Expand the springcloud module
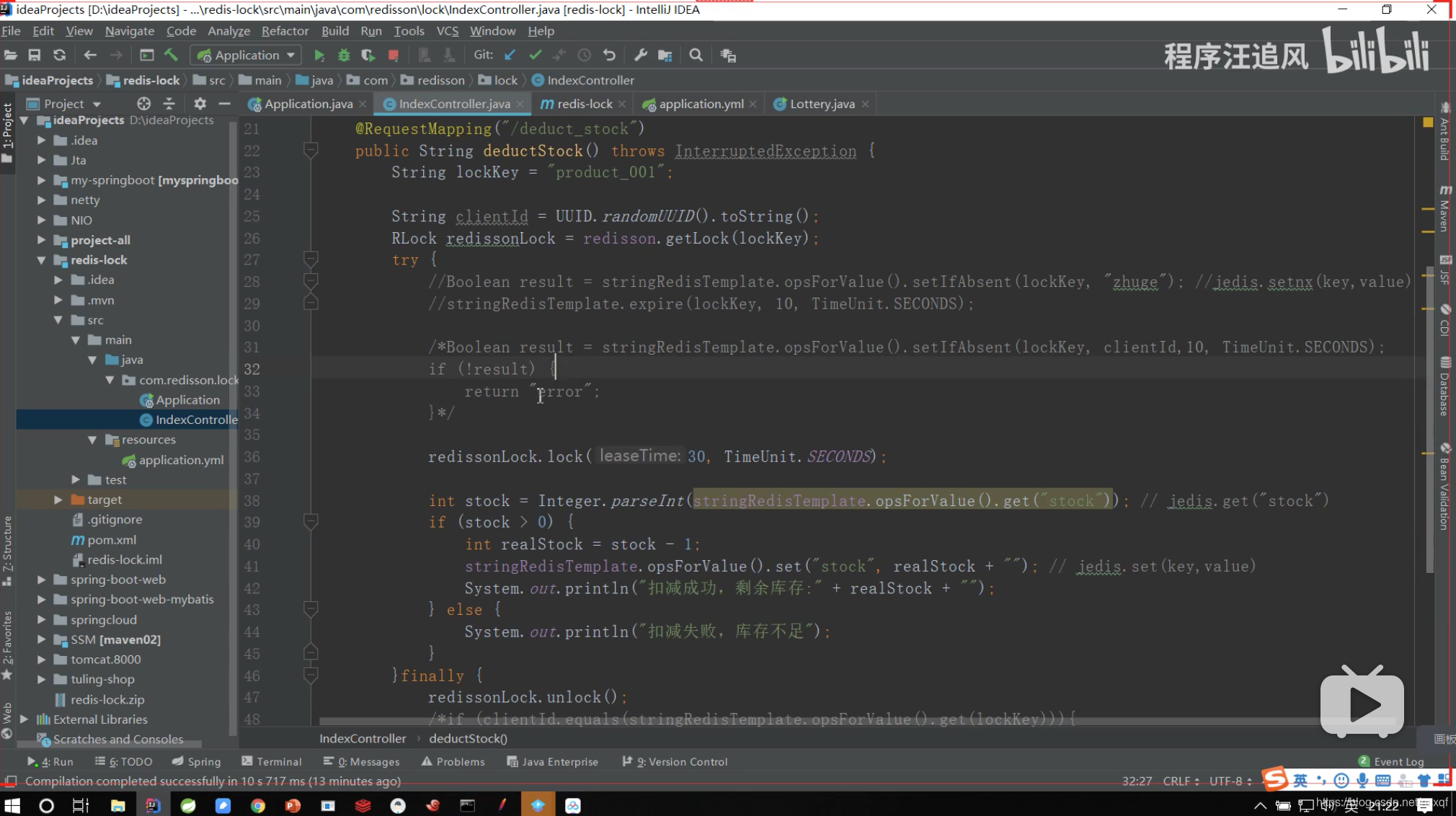 pos(41,620)
